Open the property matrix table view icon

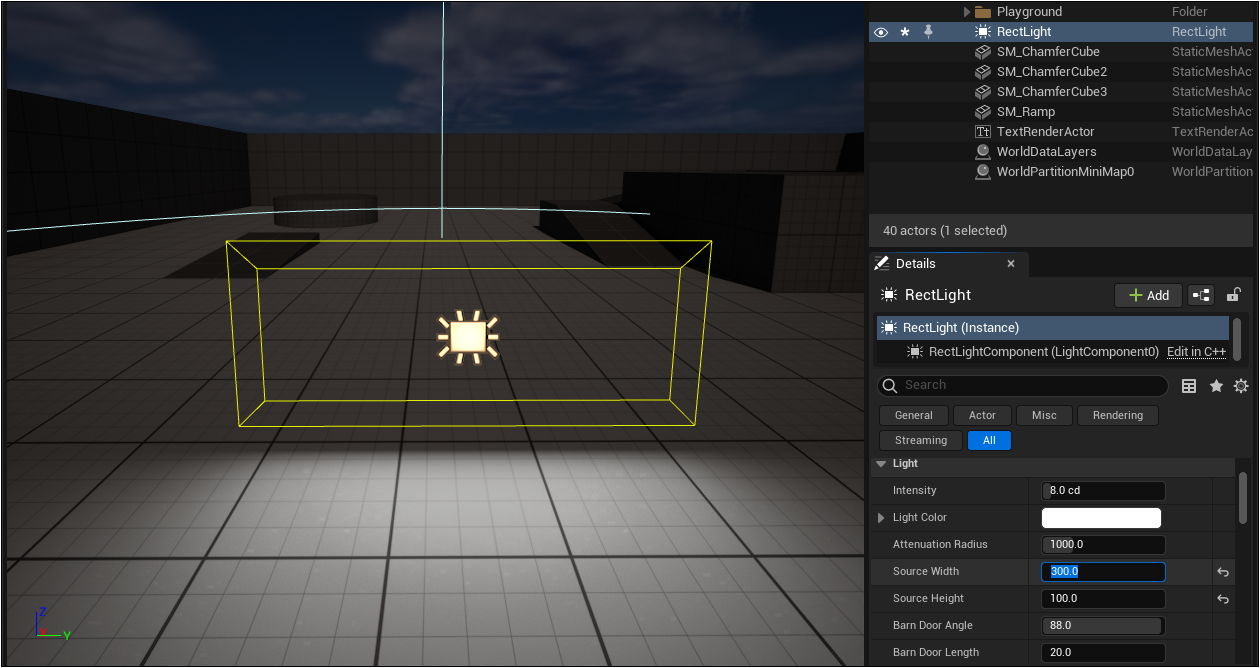point(1189,386)
